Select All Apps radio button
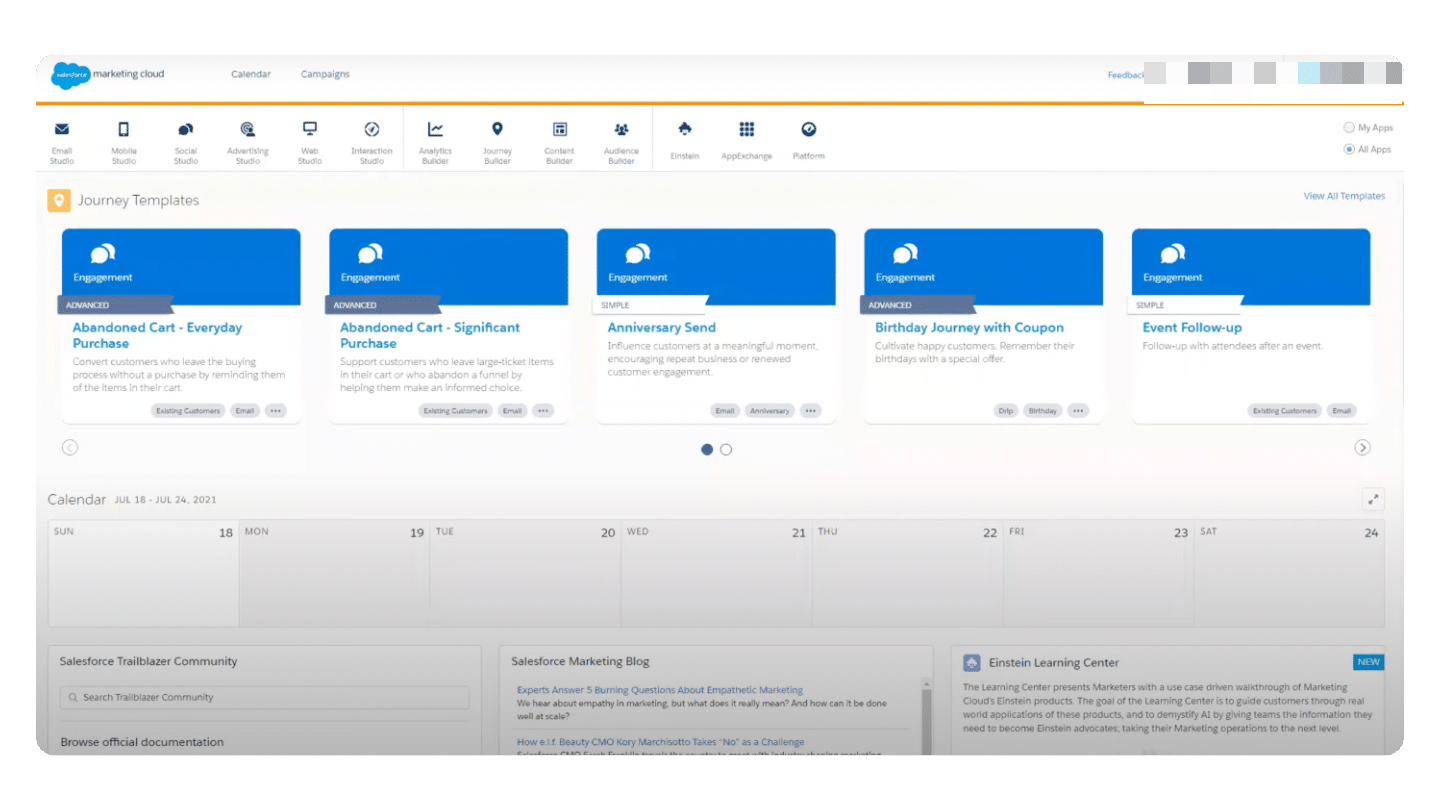This screenshot has width=1440, height=810. pos(1349,149)
